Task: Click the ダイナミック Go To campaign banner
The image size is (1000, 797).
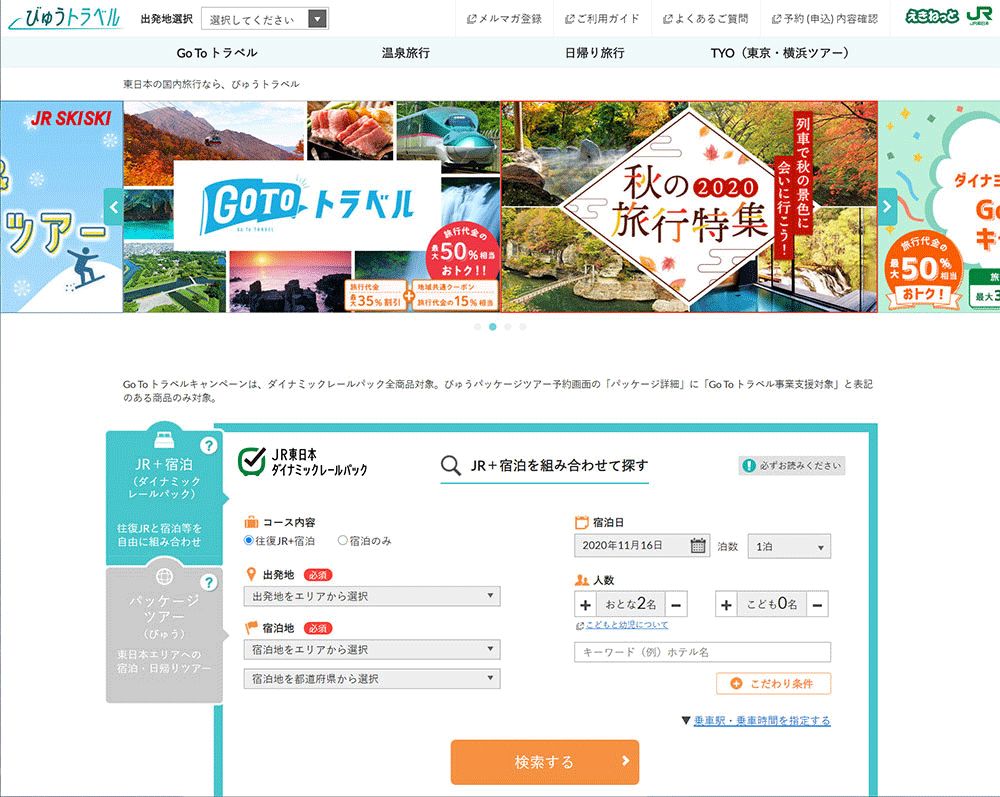Action: pyautogui.click(x=939, y=207)
